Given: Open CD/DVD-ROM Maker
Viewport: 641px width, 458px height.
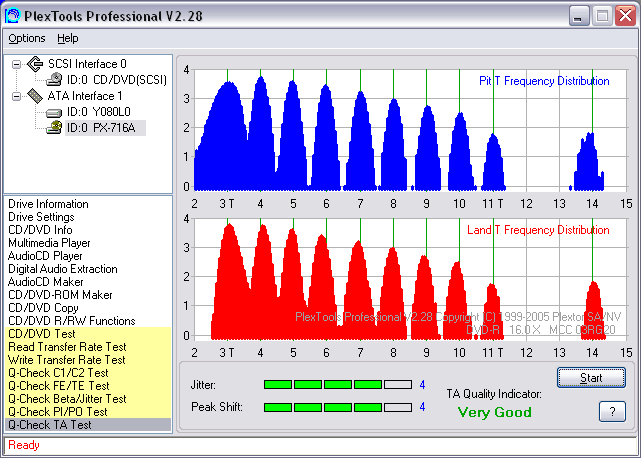Looking at the screenshot, I should click(60, 295).
